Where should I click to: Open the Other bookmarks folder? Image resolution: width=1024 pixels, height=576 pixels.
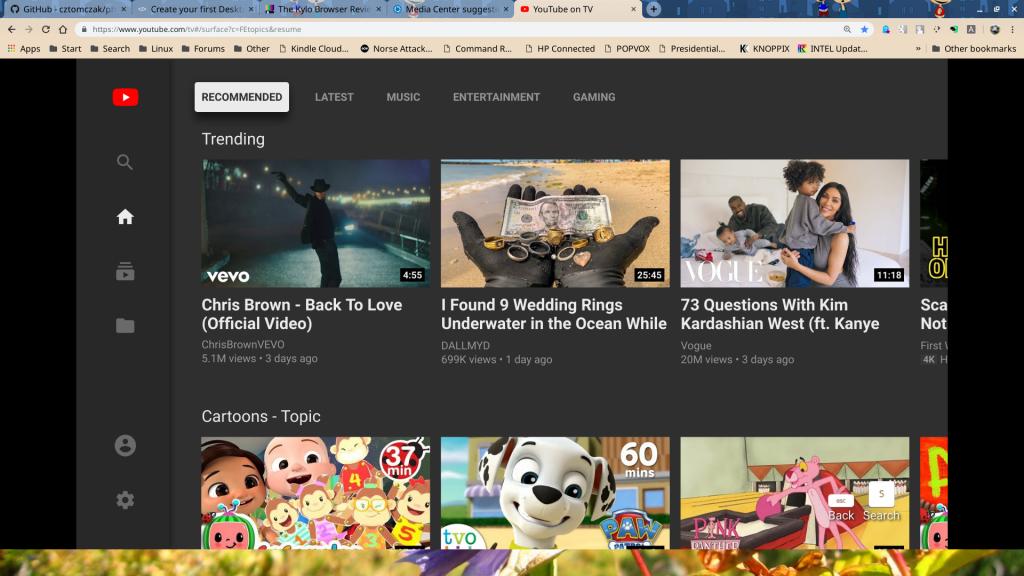973,48
